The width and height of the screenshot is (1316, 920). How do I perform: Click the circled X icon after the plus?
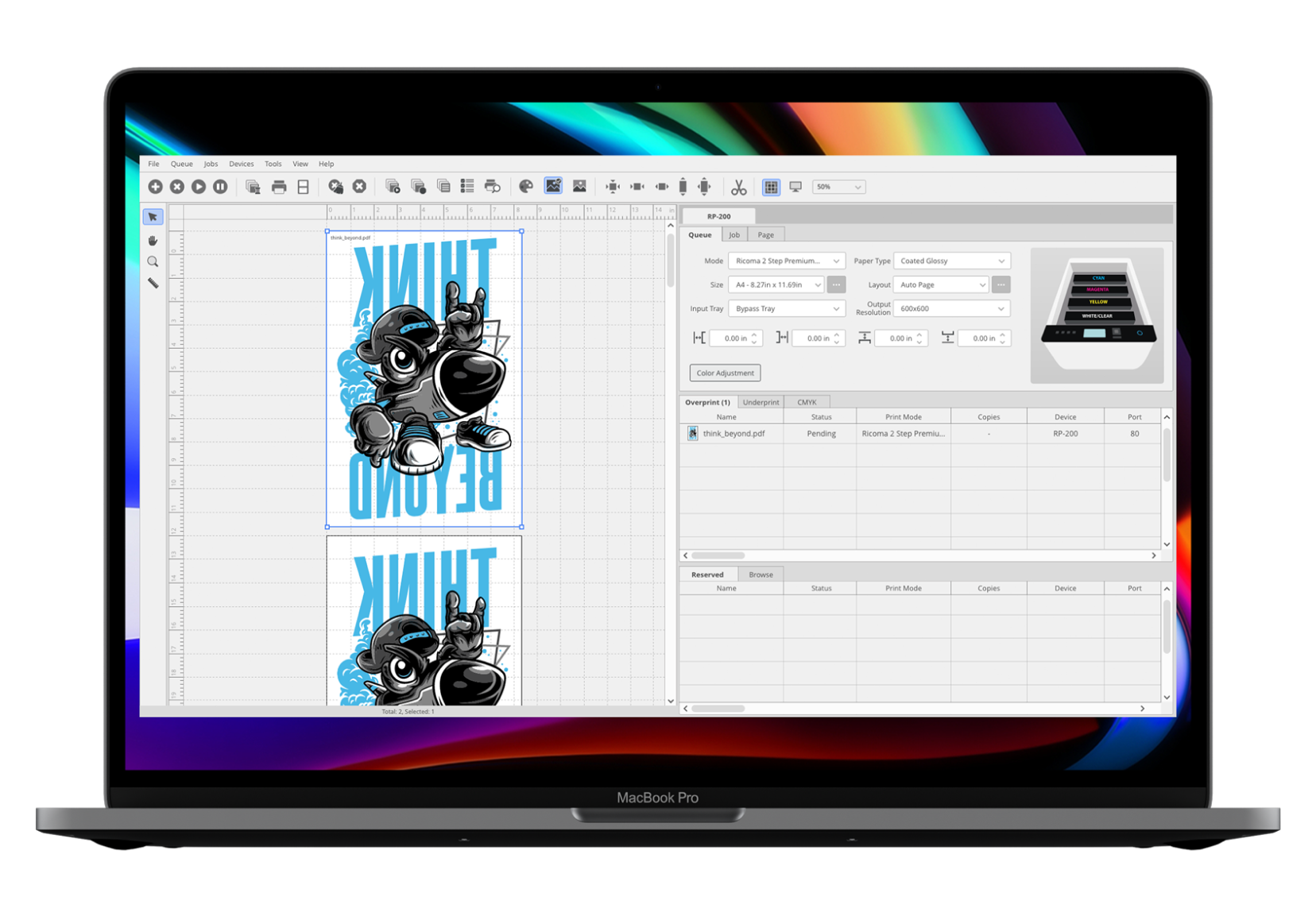click(177, 187)
